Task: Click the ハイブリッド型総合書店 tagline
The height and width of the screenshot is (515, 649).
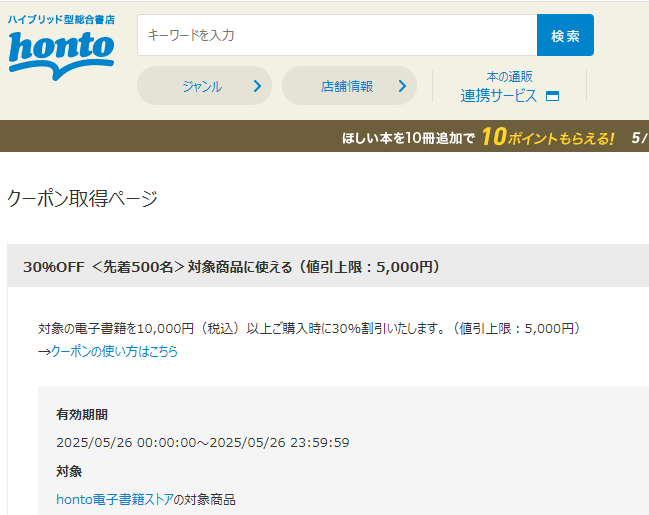Action: tap(61, 19)
